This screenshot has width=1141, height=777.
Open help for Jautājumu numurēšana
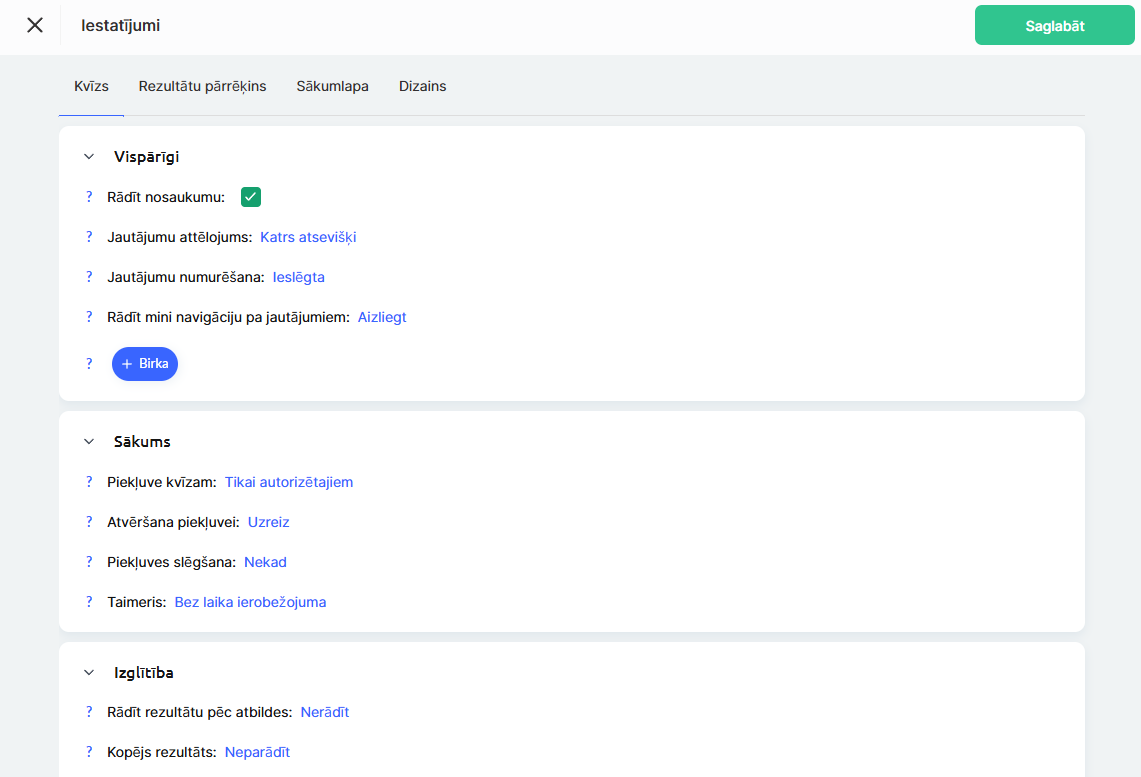pos(89,277)
